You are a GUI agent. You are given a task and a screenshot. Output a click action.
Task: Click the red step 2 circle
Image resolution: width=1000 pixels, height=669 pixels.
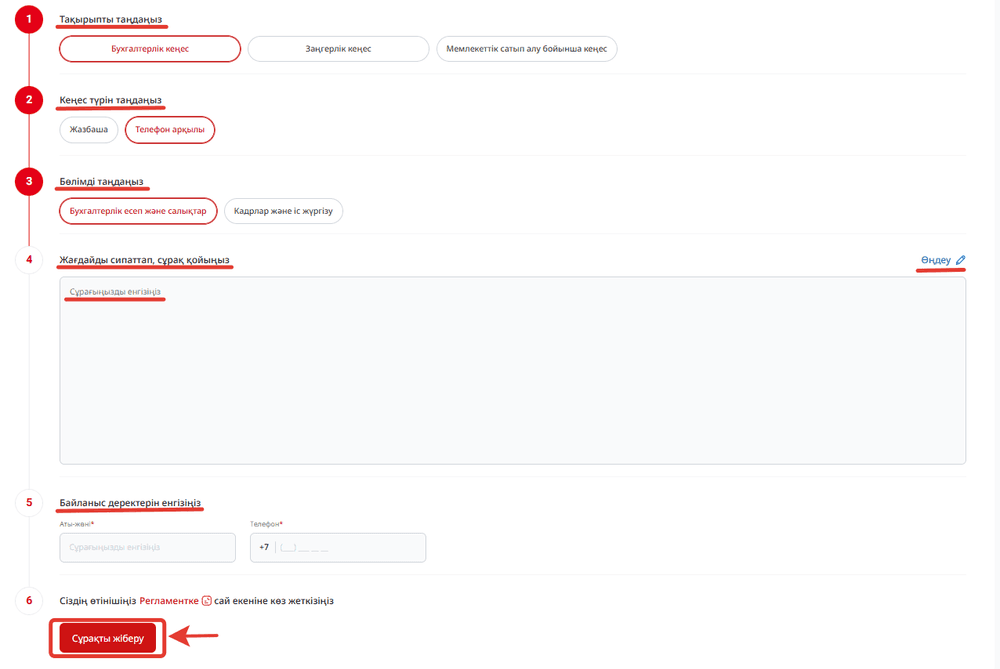(29, 99)
